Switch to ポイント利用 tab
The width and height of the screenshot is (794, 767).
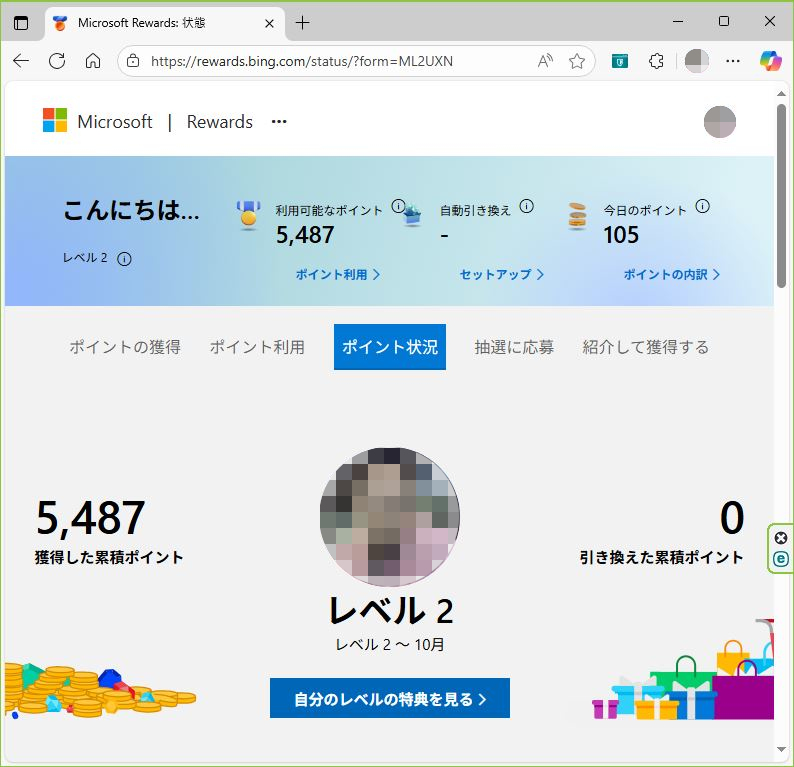(257, 347)
